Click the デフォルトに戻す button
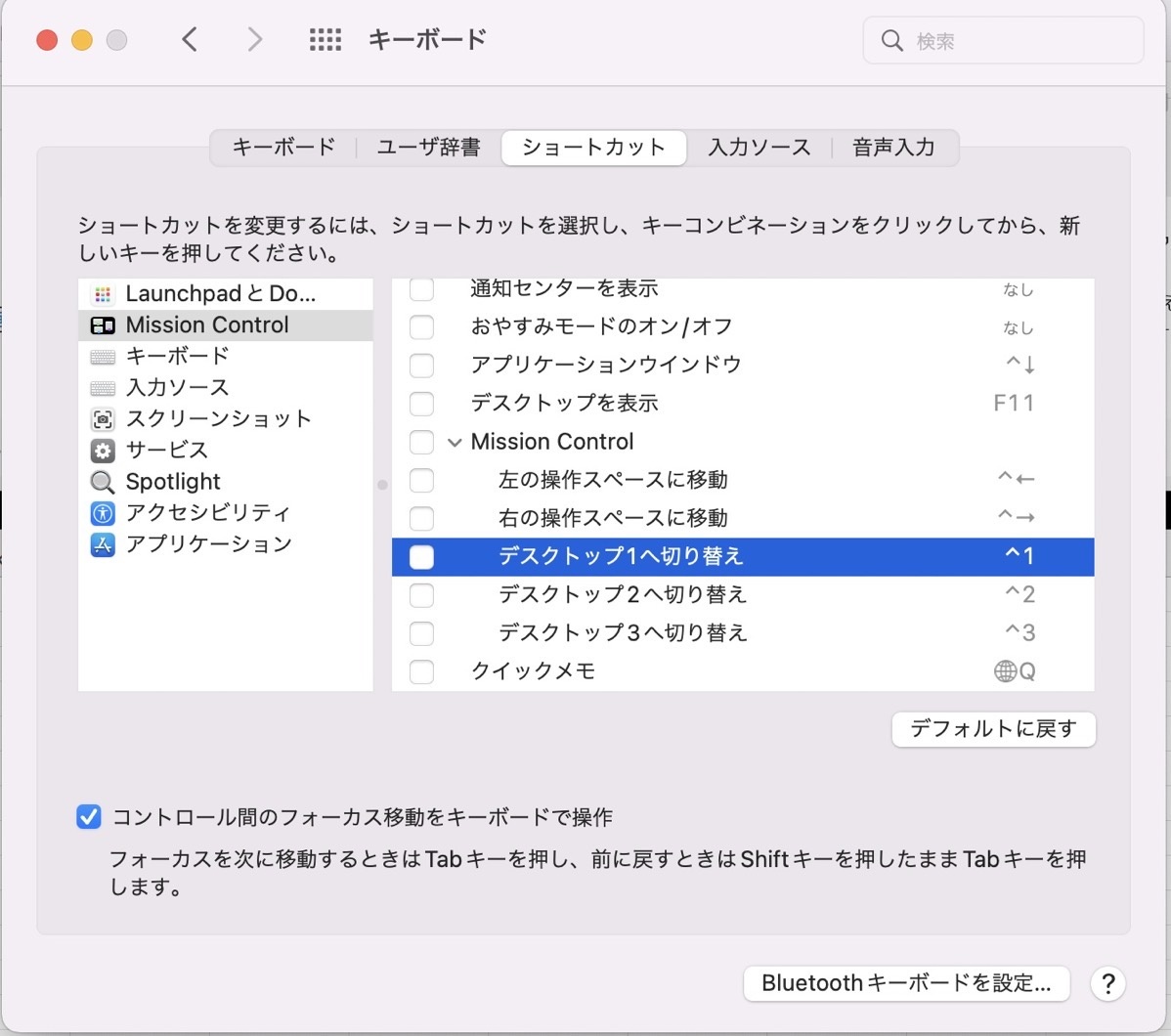This screenshot has height=1036, width=1171. 993,729
